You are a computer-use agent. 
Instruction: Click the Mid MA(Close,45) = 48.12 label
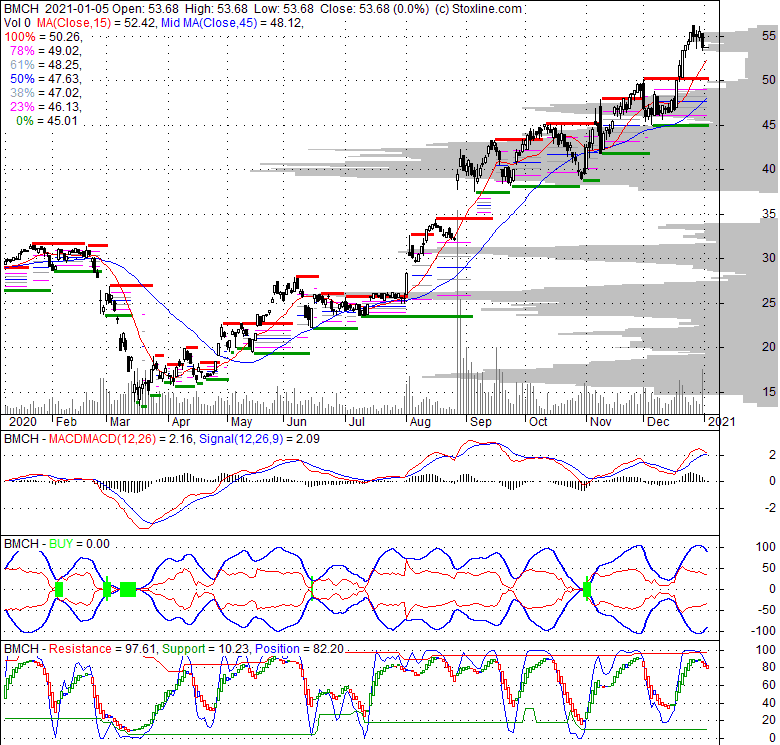click(x=231, y=23)
